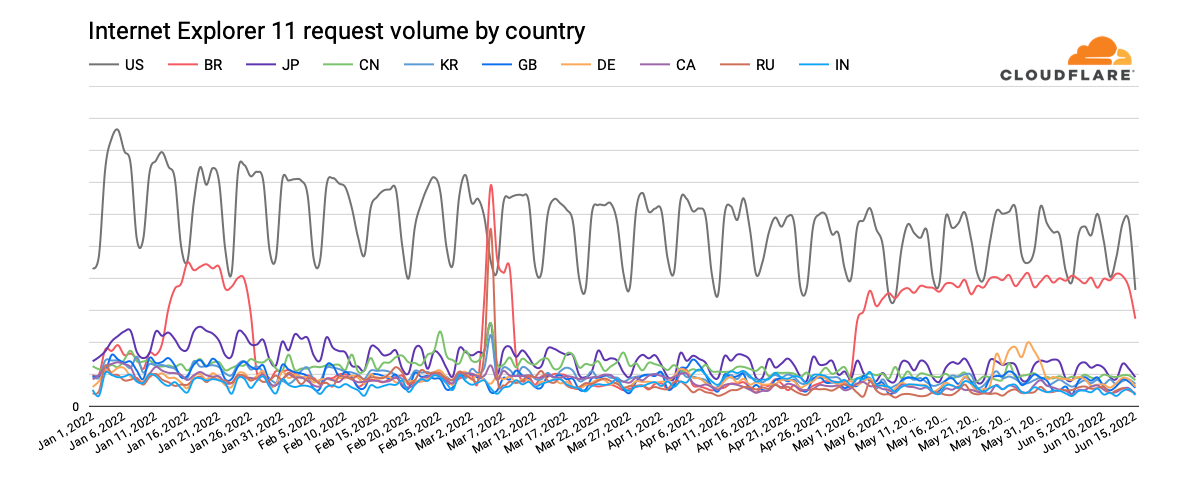
Task: Click the Feb 25, 2022 axis label
Action: click(x=410, y=433)
